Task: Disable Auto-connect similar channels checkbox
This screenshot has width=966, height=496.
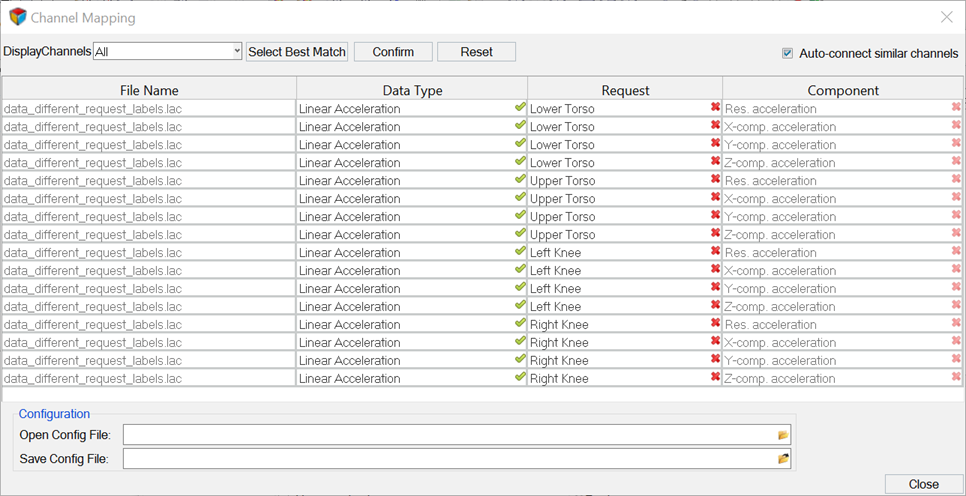Action: [788, 53]
